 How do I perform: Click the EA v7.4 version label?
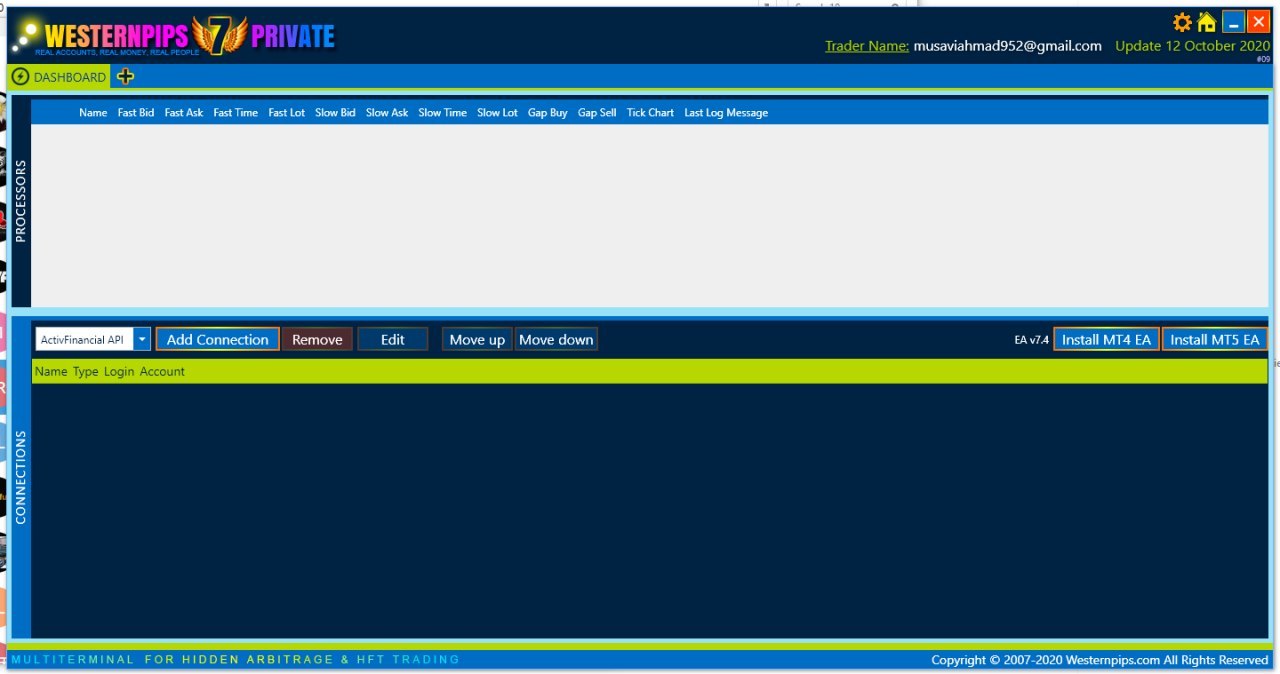tap(1031, 340)
